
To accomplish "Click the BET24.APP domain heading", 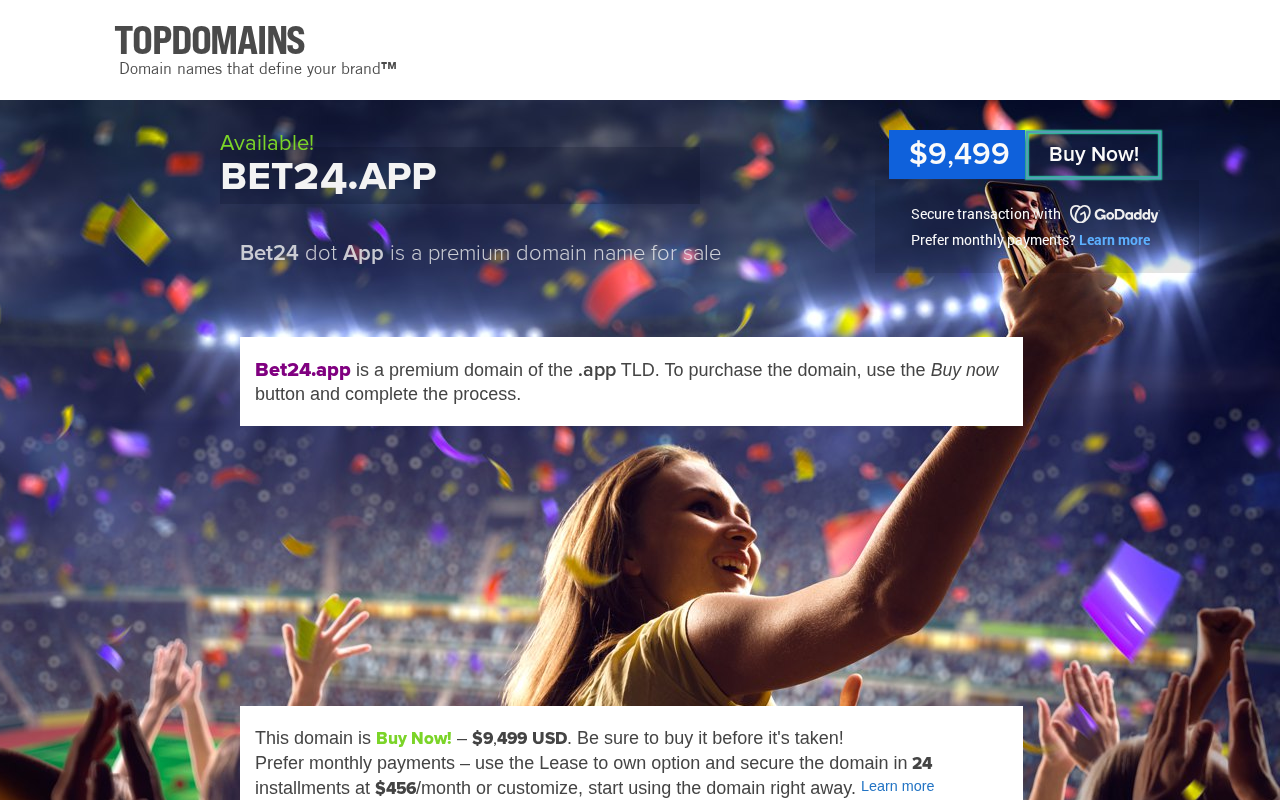I will [x=329, y=177].
